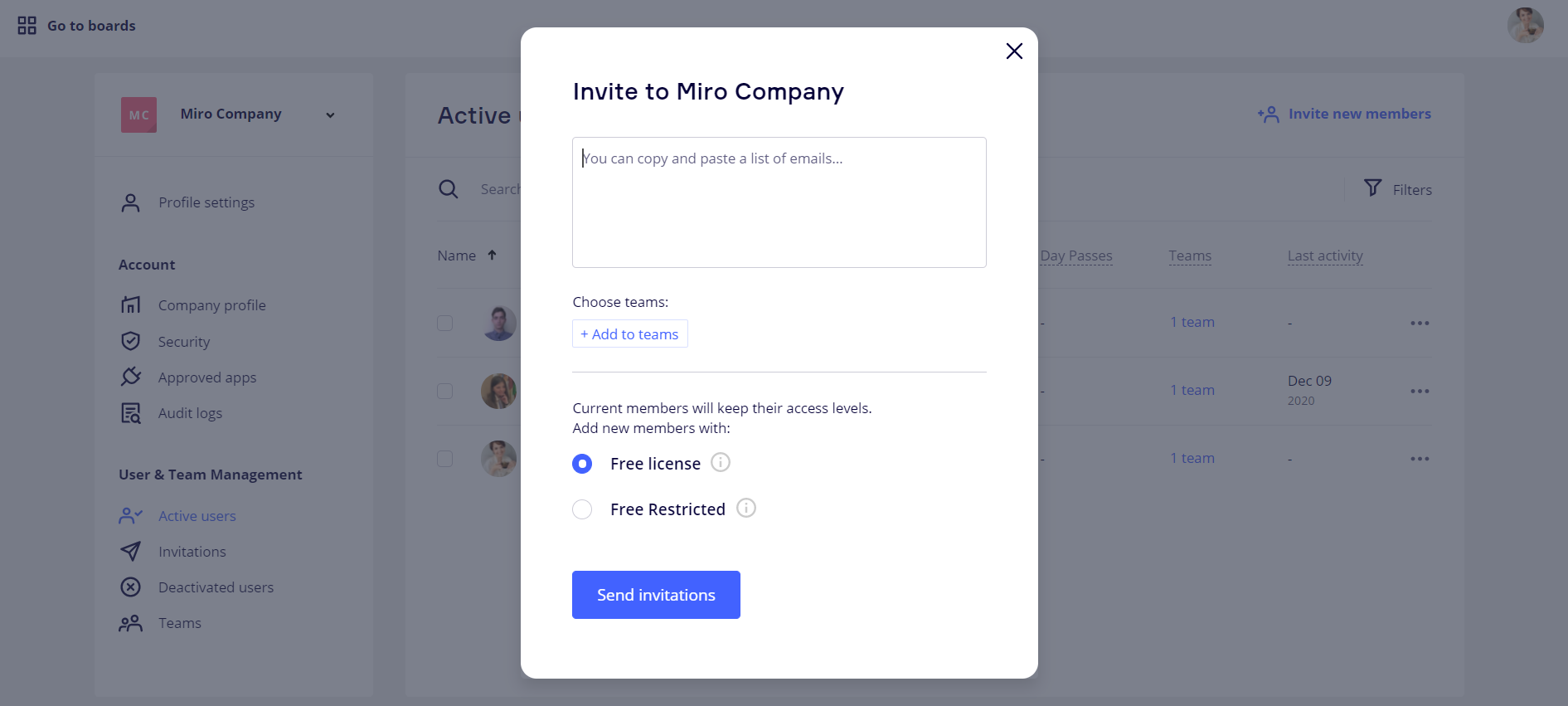Click info icon beside Free Restricted

[x=746, y=509]
